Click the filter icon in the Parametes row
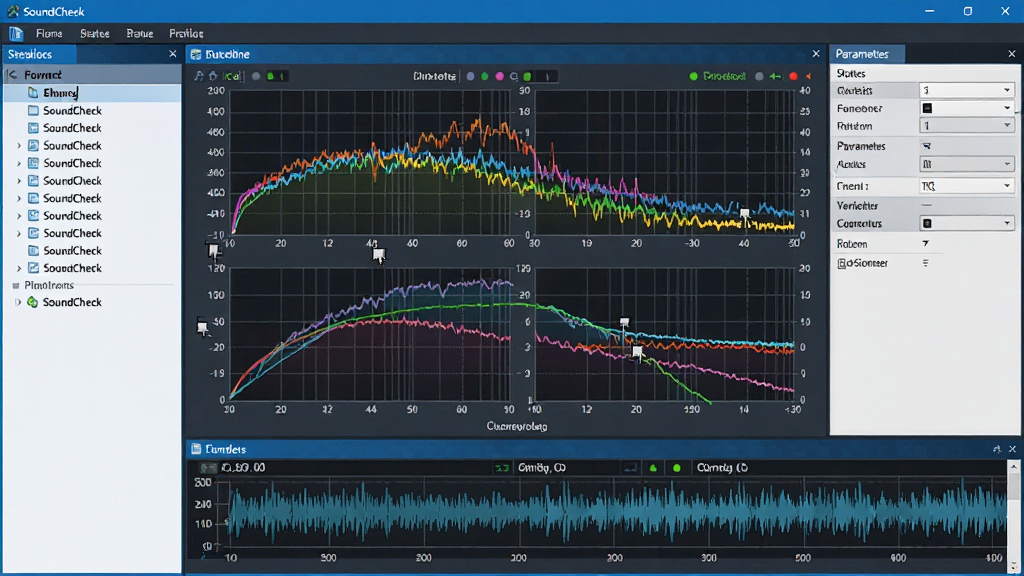The height and width of the screenshot is (576, 1024). click(x=926, y=146)
